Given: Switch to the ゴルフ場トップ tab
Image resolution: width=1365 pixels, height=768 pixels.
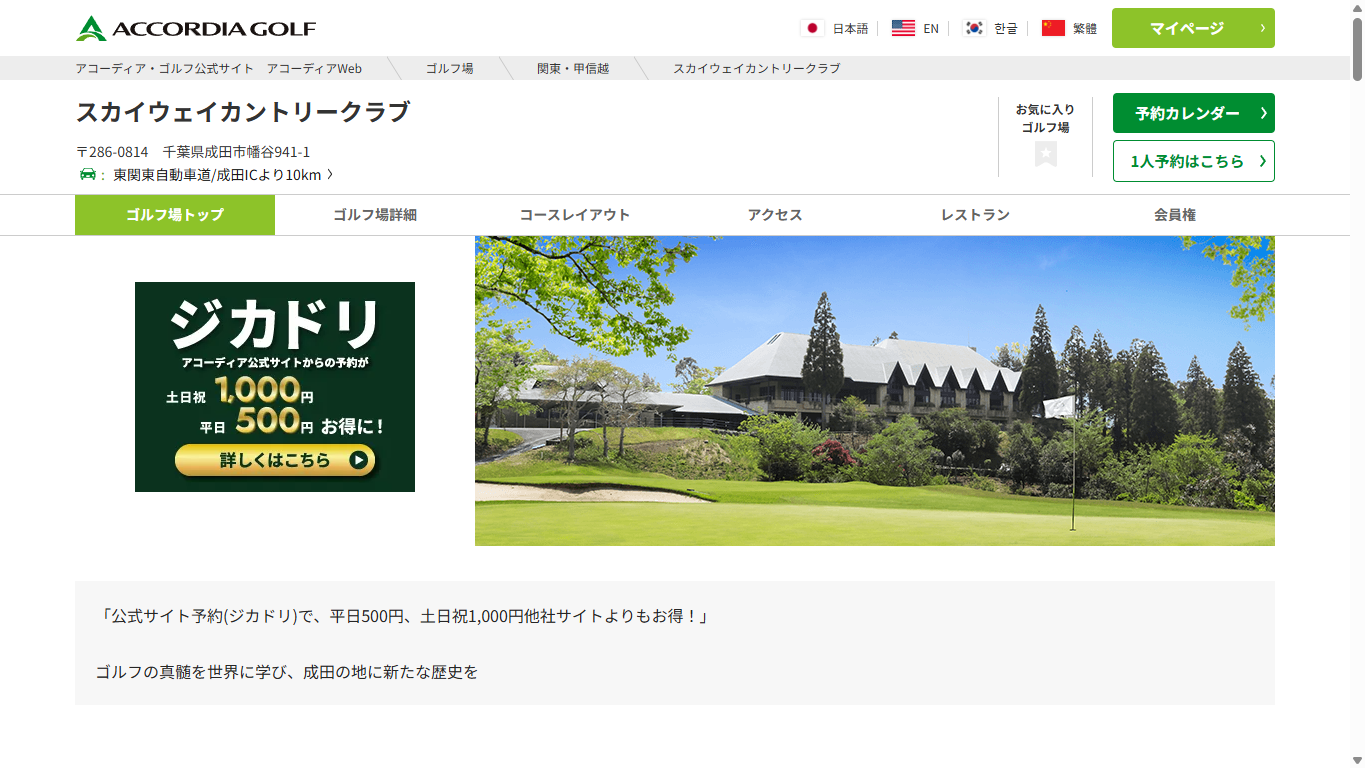Looking at the screenshot, I should 175,215.
